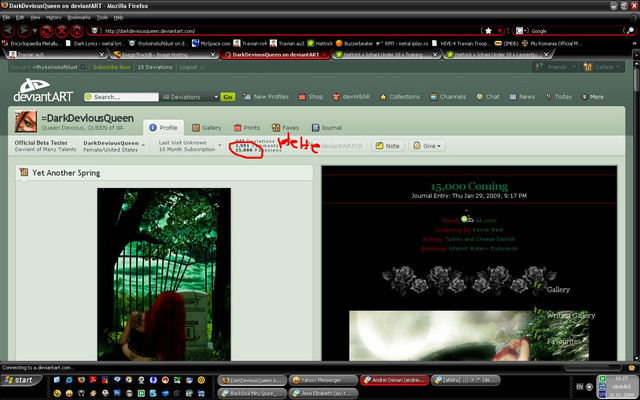Open the Chat link
The image size is (640, 400).
pyautogui.click(x=488, y=97)
